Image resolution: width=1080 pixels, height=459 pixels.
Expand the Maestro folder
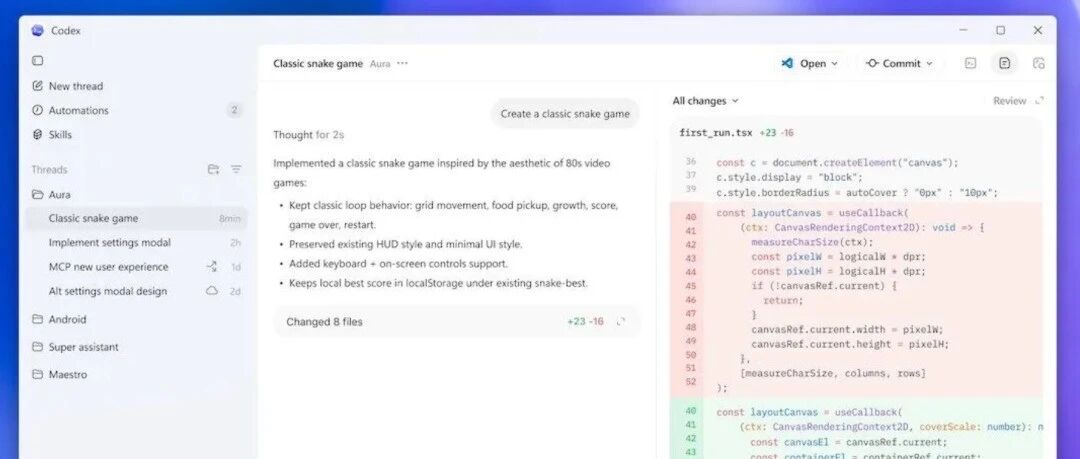coord(60,374)
